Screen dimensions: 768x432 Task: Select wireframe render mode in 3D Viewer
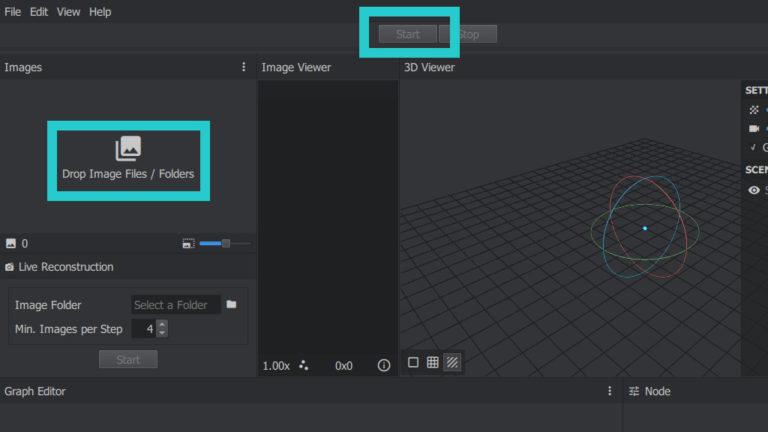coord(432,362)
